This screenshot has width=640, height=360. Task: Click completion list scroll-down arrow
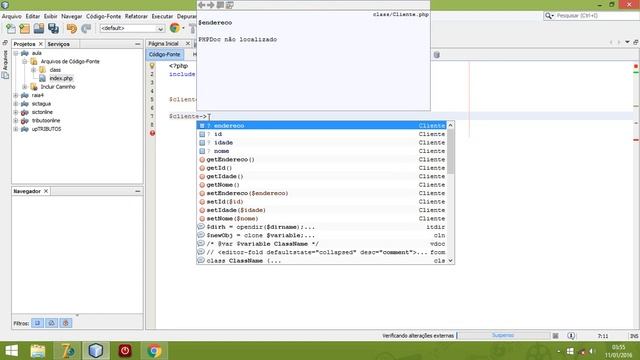pyautogui.click(x=451, y=260)
